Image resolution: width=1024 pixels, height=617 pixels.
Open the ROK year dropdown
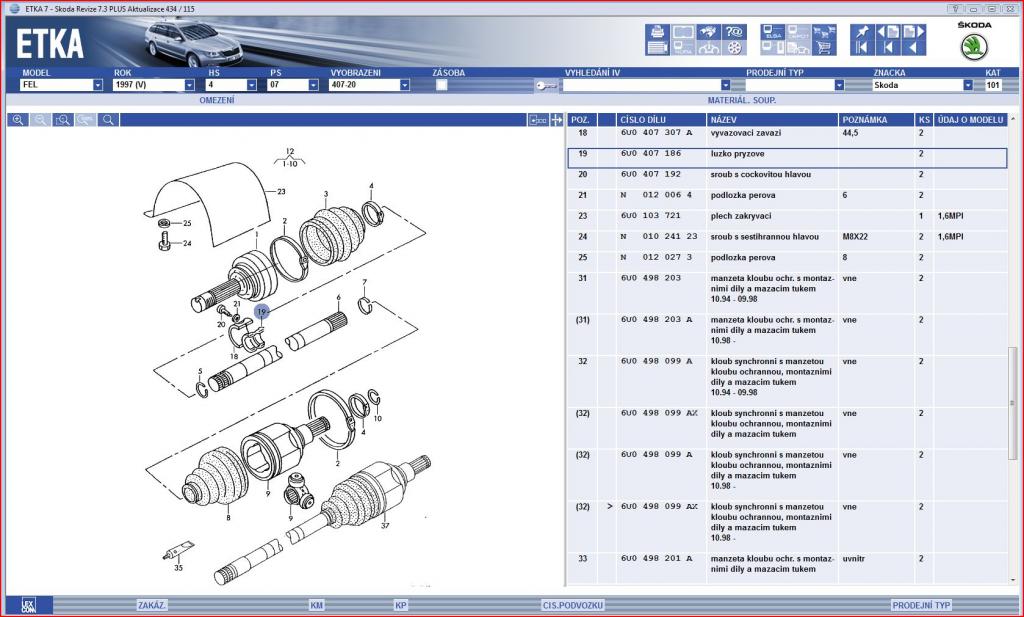click(x=189, y=85)
